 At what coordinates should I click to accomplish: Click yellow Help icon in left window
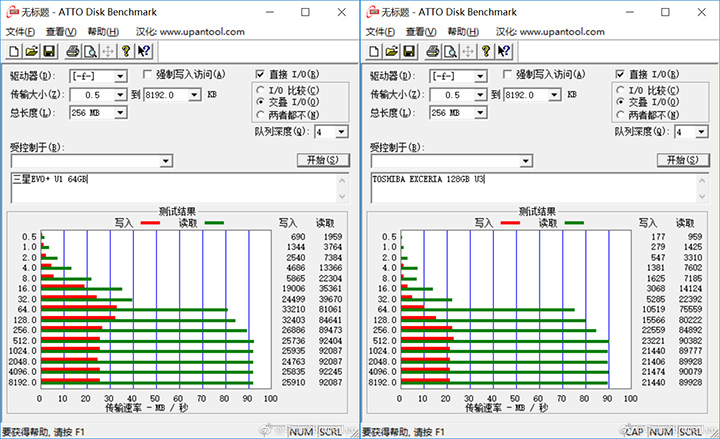click(x=126, y=51)
